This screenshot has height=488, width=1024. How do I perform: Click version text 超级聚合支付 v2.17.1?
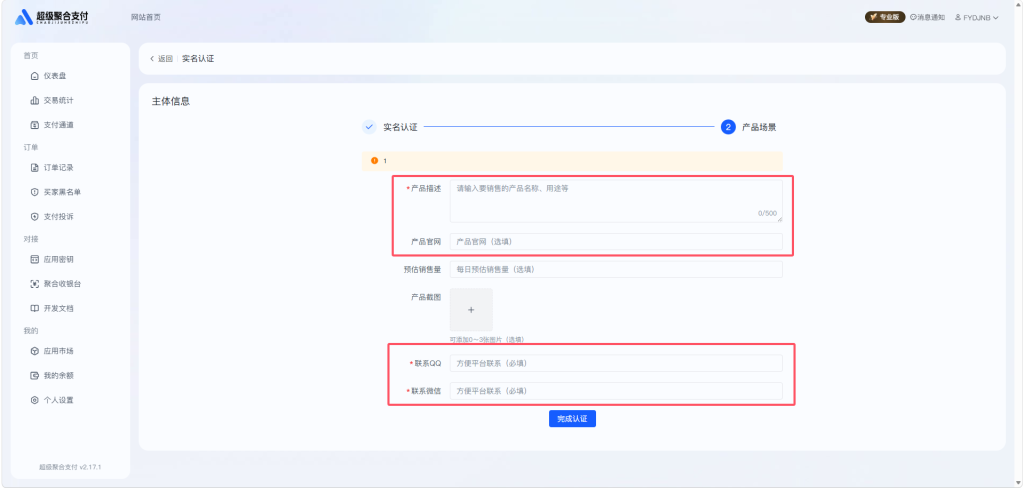(70, 467)
